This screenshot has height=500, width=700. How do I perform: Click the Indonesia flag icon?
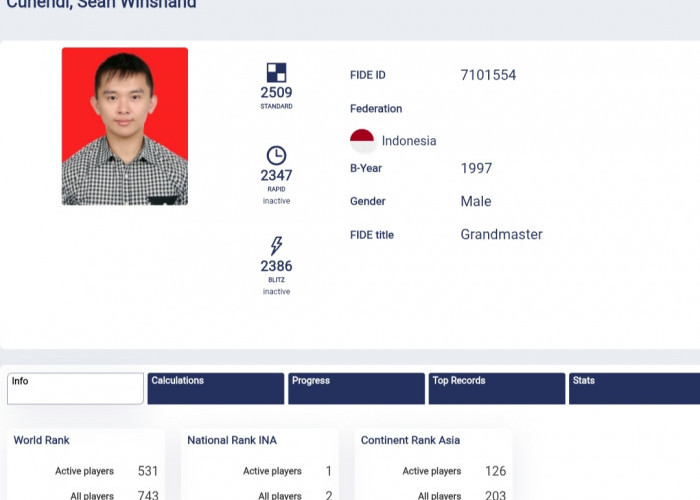(362, 141)
